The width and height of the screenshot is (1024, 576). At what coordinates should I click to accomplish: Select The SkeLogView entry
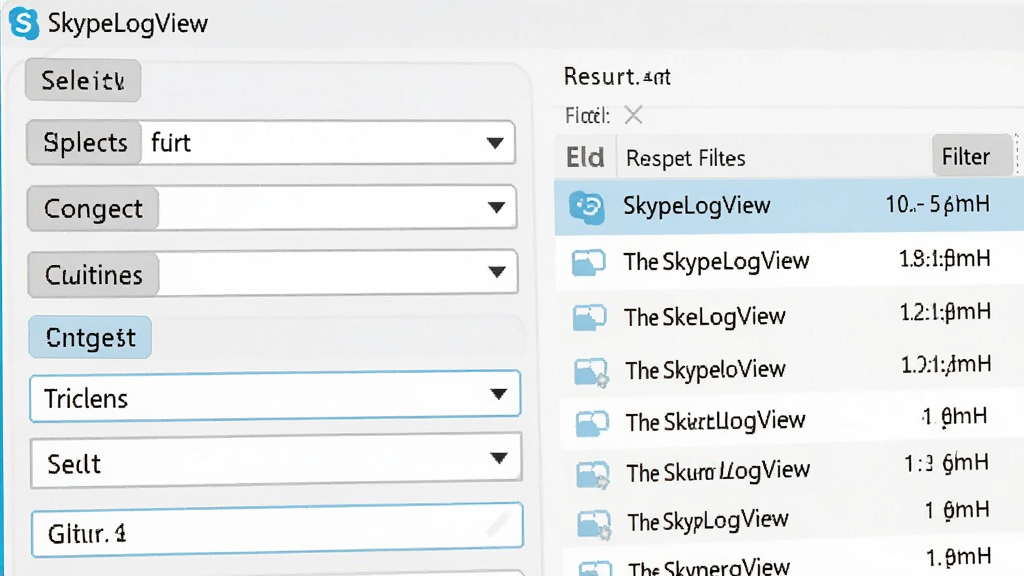[705, 317]
